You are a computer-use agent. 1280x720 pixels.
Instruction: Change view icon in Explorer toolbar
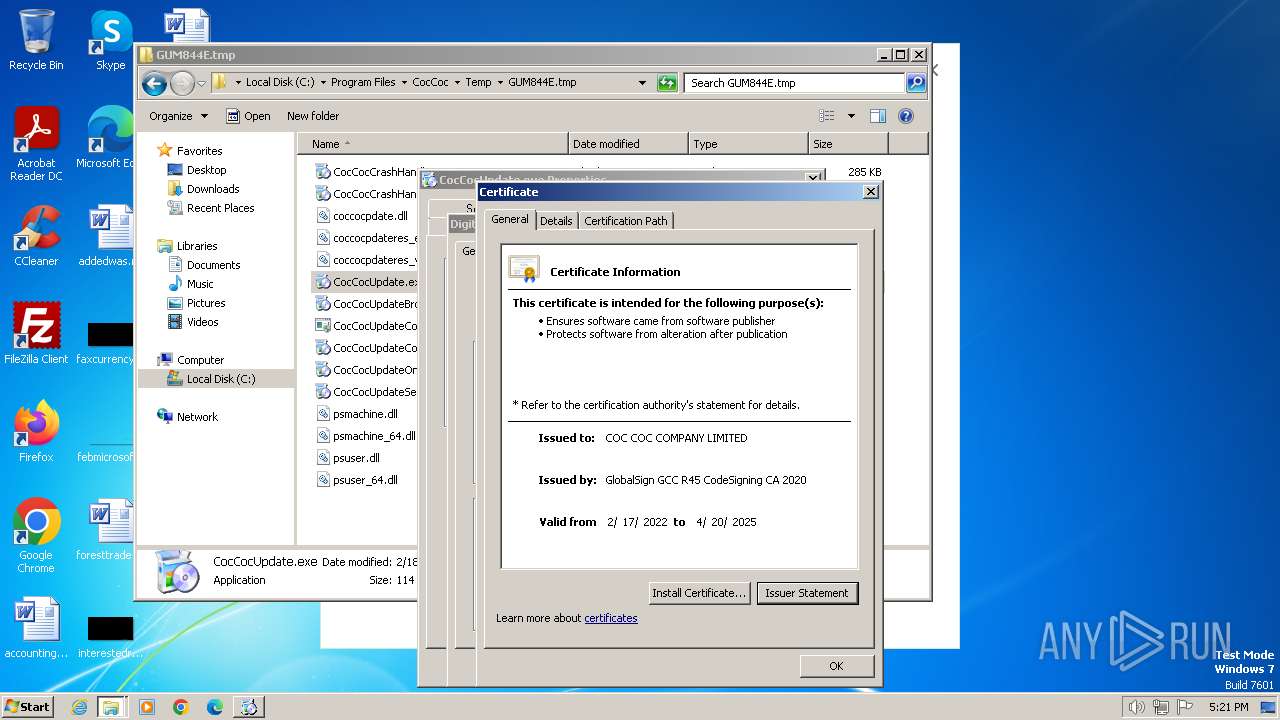coord(827,116)
